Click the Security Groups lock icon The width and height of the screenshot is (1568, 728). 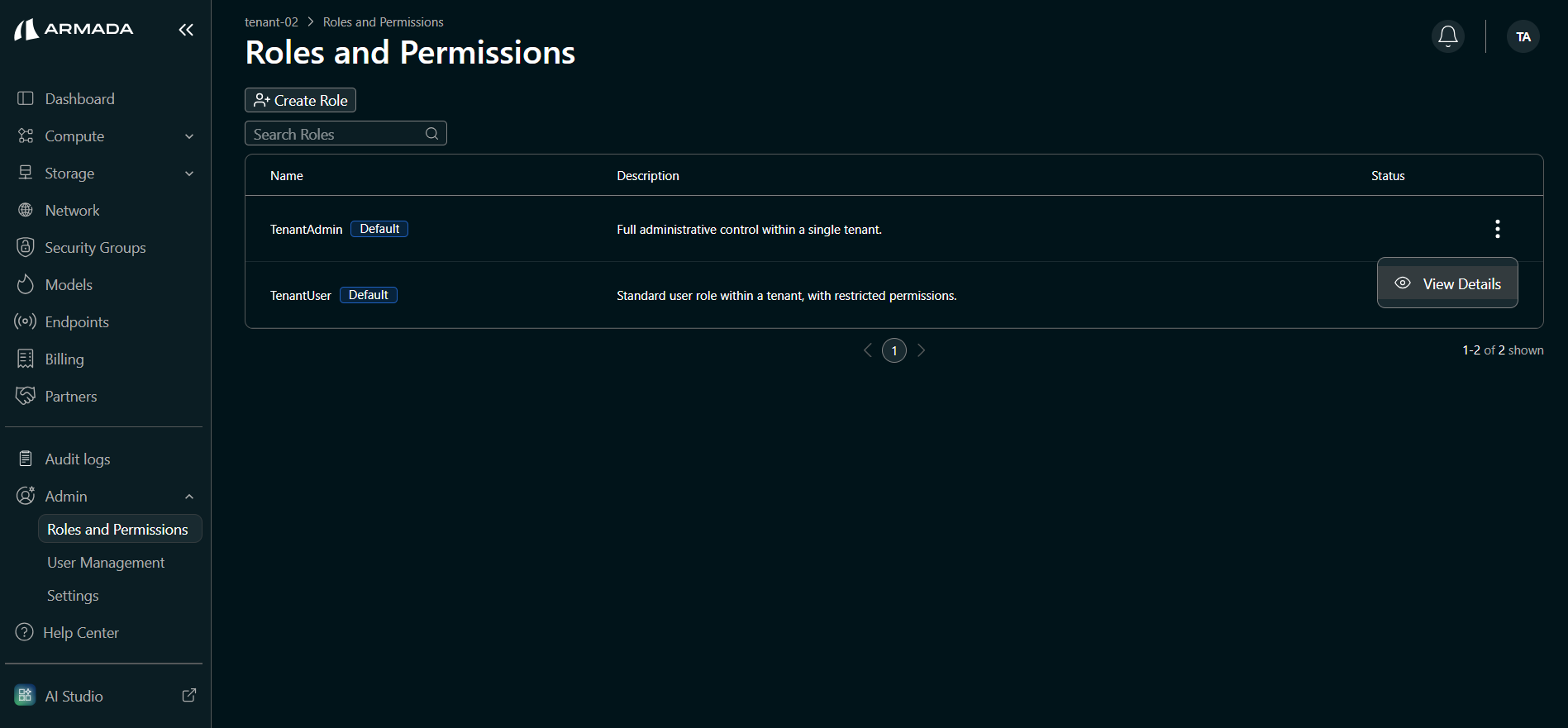pos(26,247)
